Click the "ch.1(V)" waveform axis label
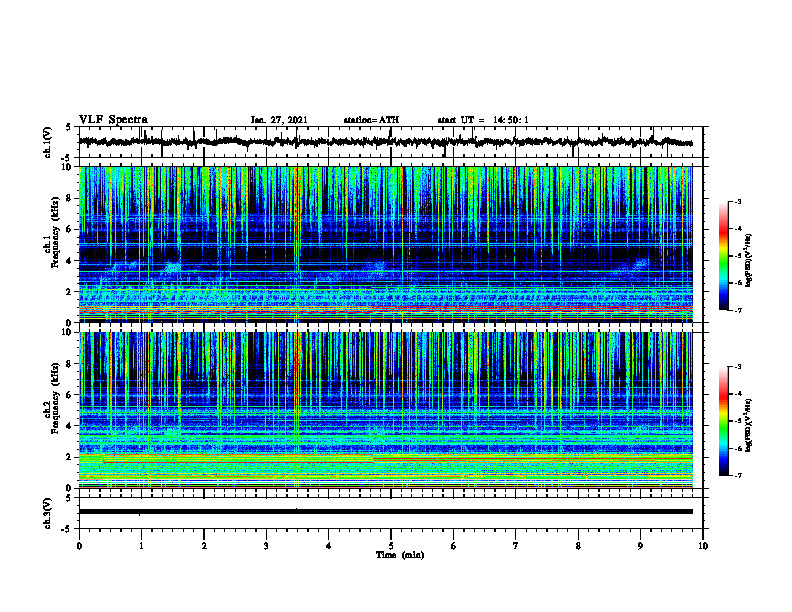The width and height of the screenshot is (792, 612). tap(48, 142)
